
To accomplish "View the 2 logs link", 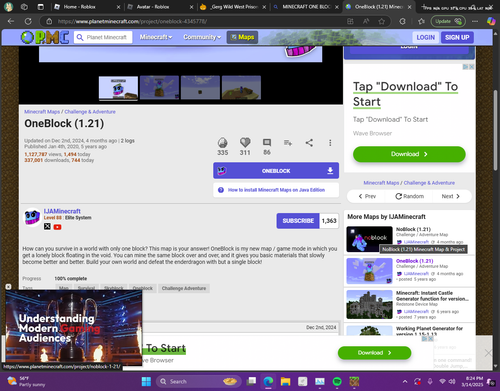I will (x=128, y=141).
